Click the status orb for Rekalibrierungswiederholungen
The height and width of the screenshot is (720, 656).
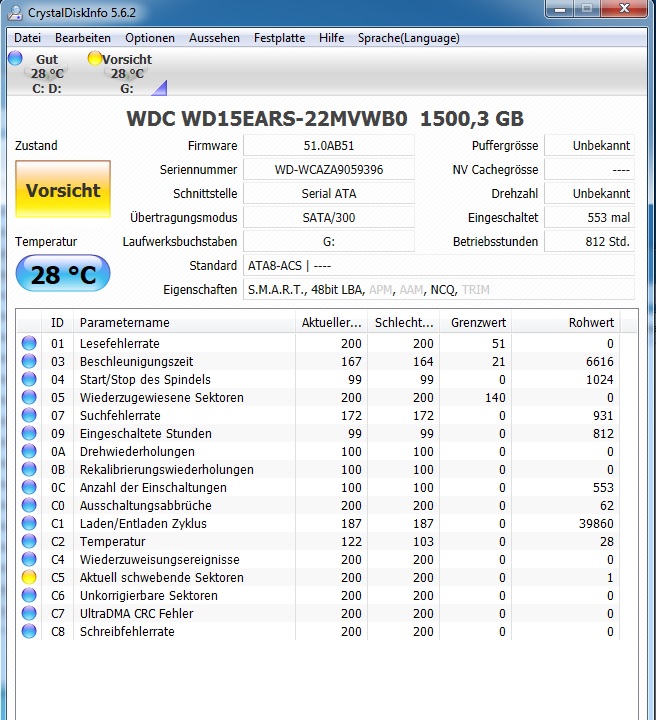[x=29, y=469]
